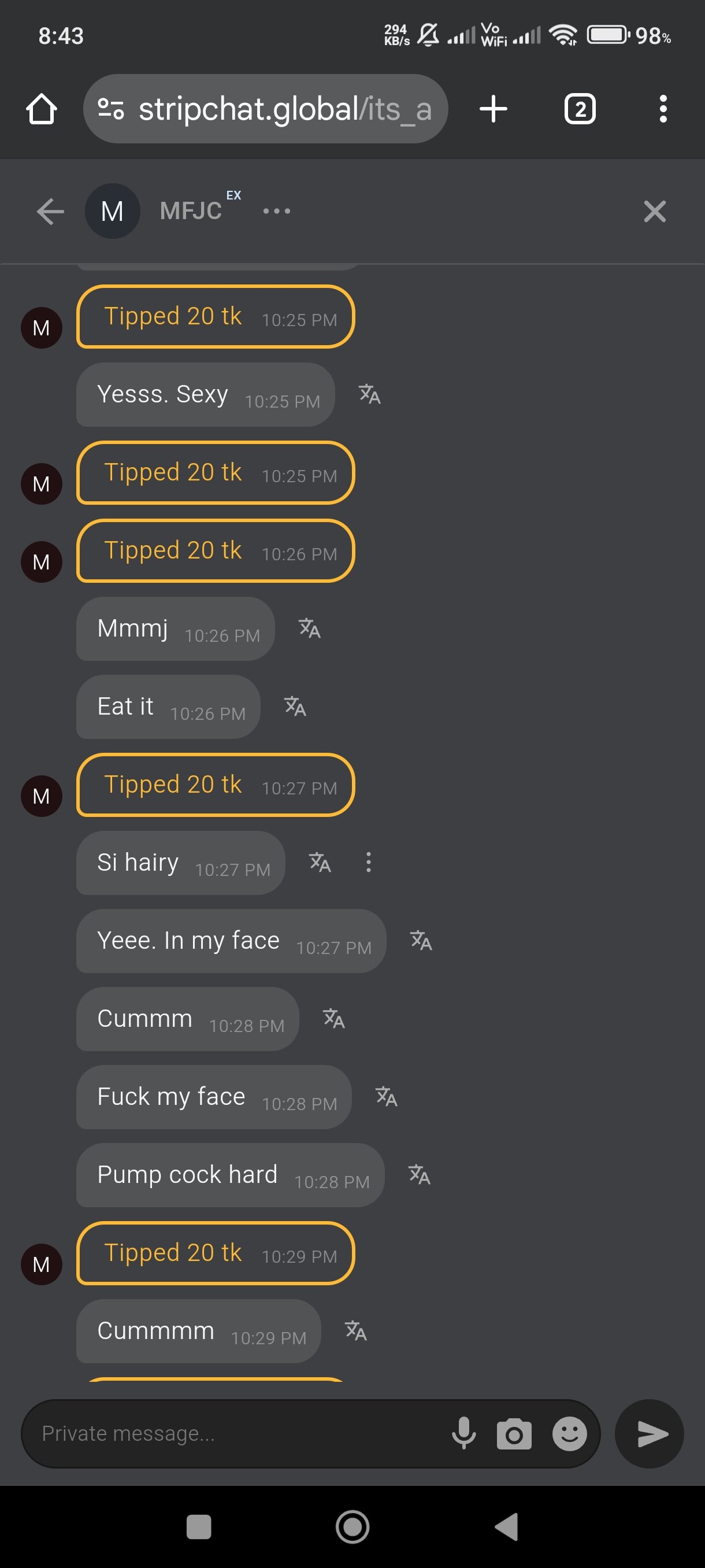Open more options for "Si hairy" message
Screen dimensions: 705x1568
pyautogui.click(x=368, y=863)
